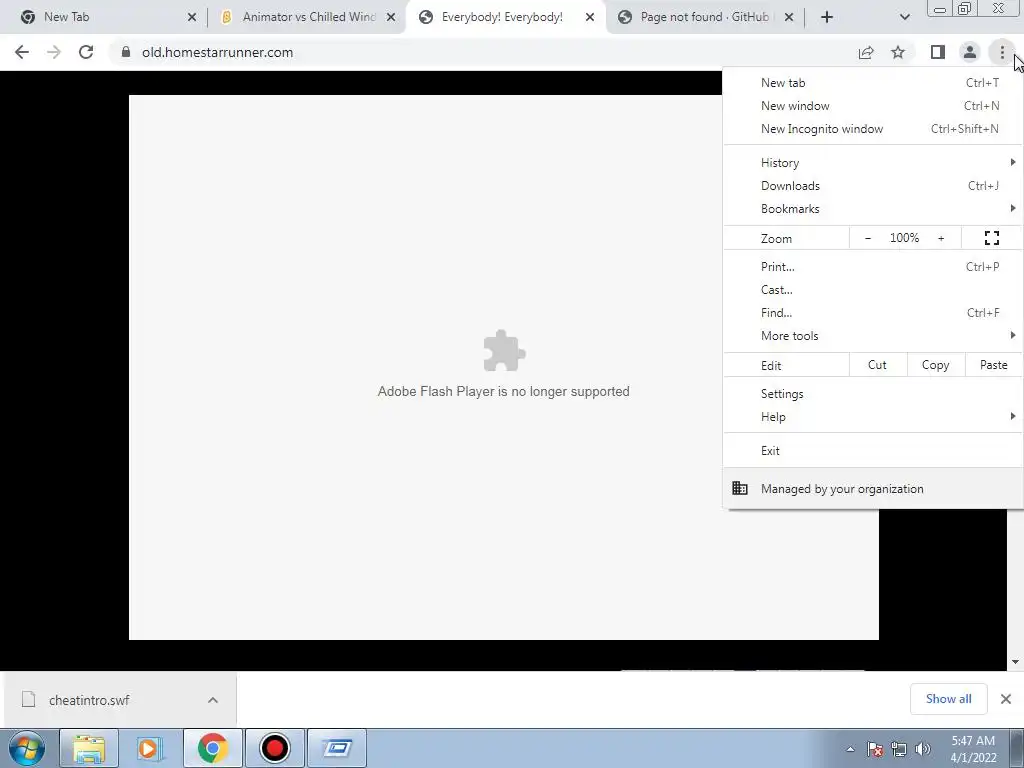Open the volume speaker tray icon
1024x768 pixels.
[923, 749]
